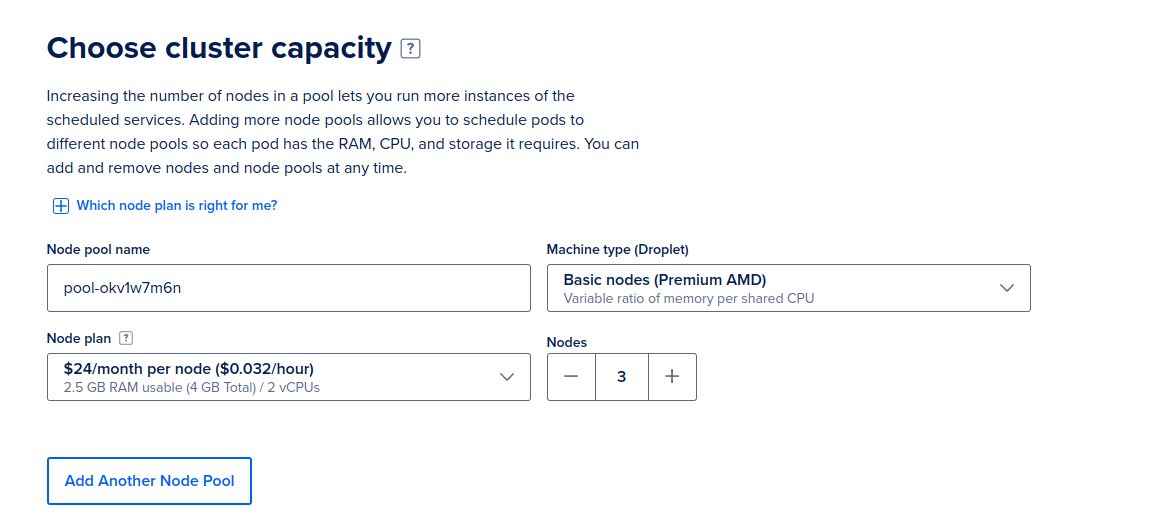Increase node count with plus button

coord(672,377)
